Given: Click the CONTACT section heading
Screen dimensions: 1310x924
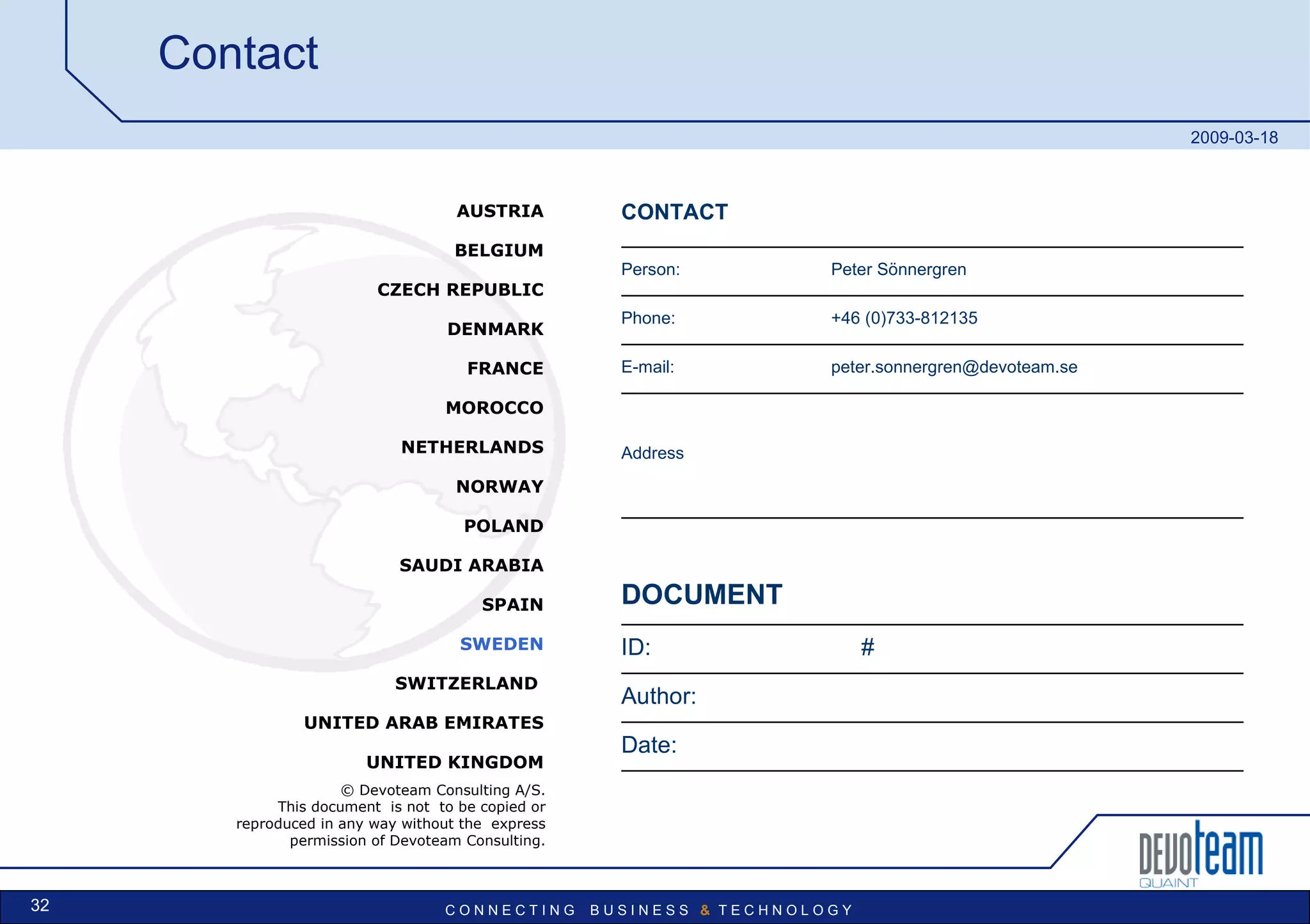Looking at the screenshot, I should coord(674,212).
